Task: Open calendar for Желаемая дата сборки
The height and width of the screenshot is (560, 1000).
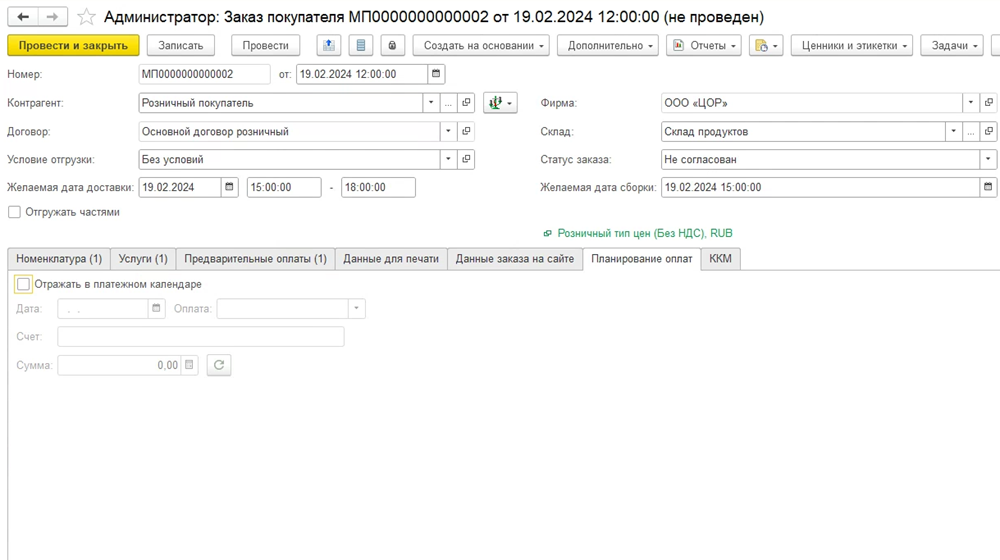Action: pos(988,187)
